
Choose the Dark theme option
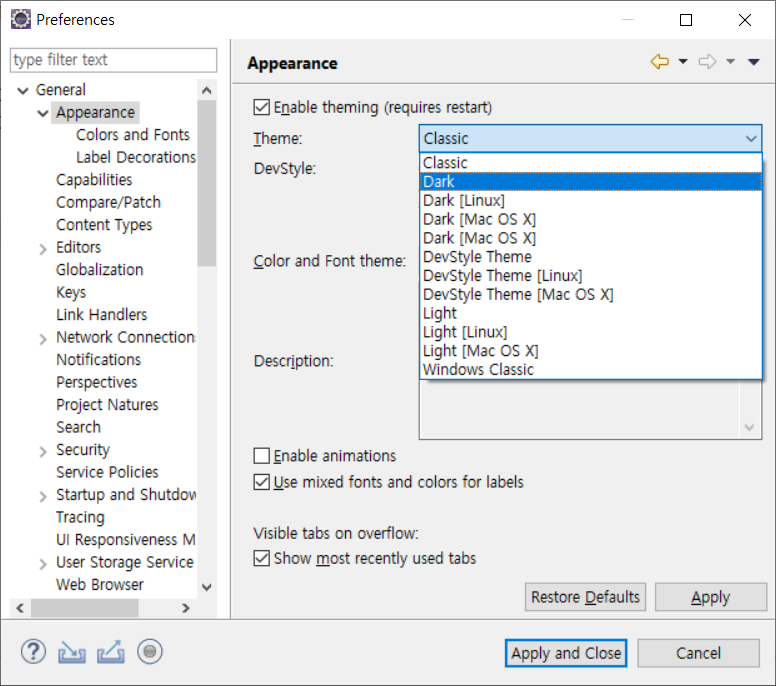click(590, 182)
